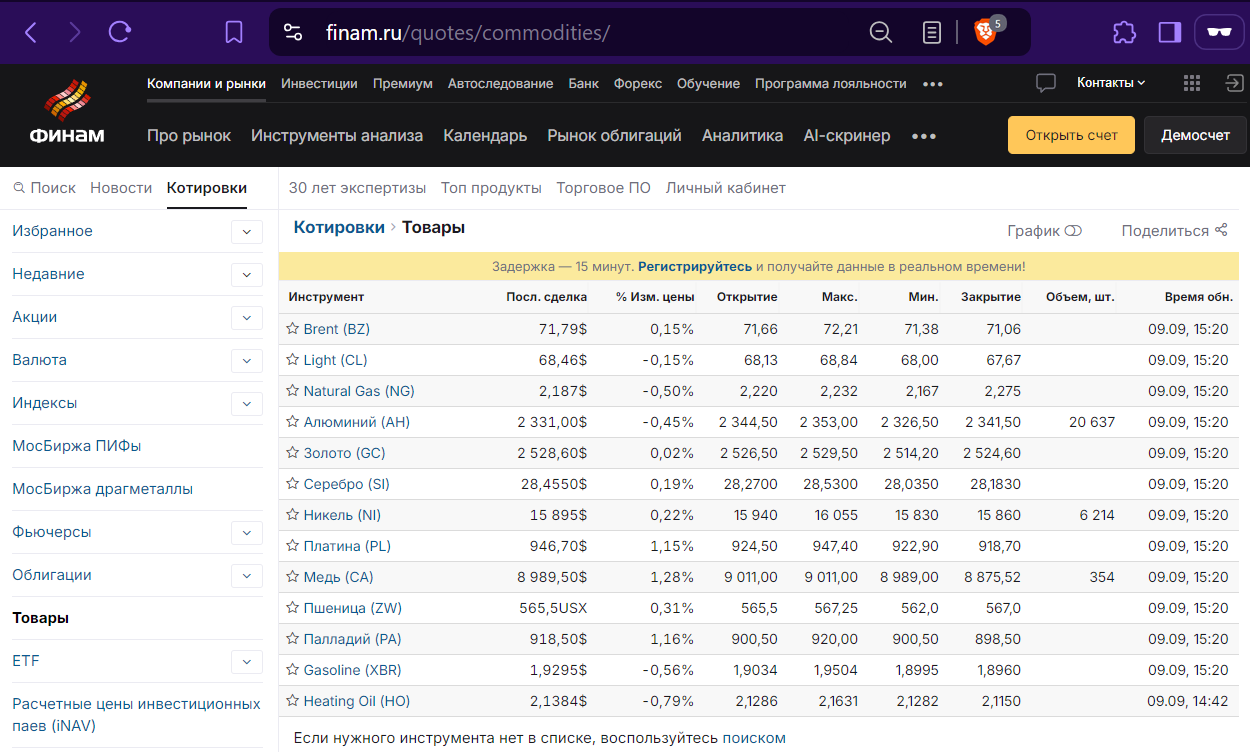Switch to the Новости tab

tap(121, 188)
